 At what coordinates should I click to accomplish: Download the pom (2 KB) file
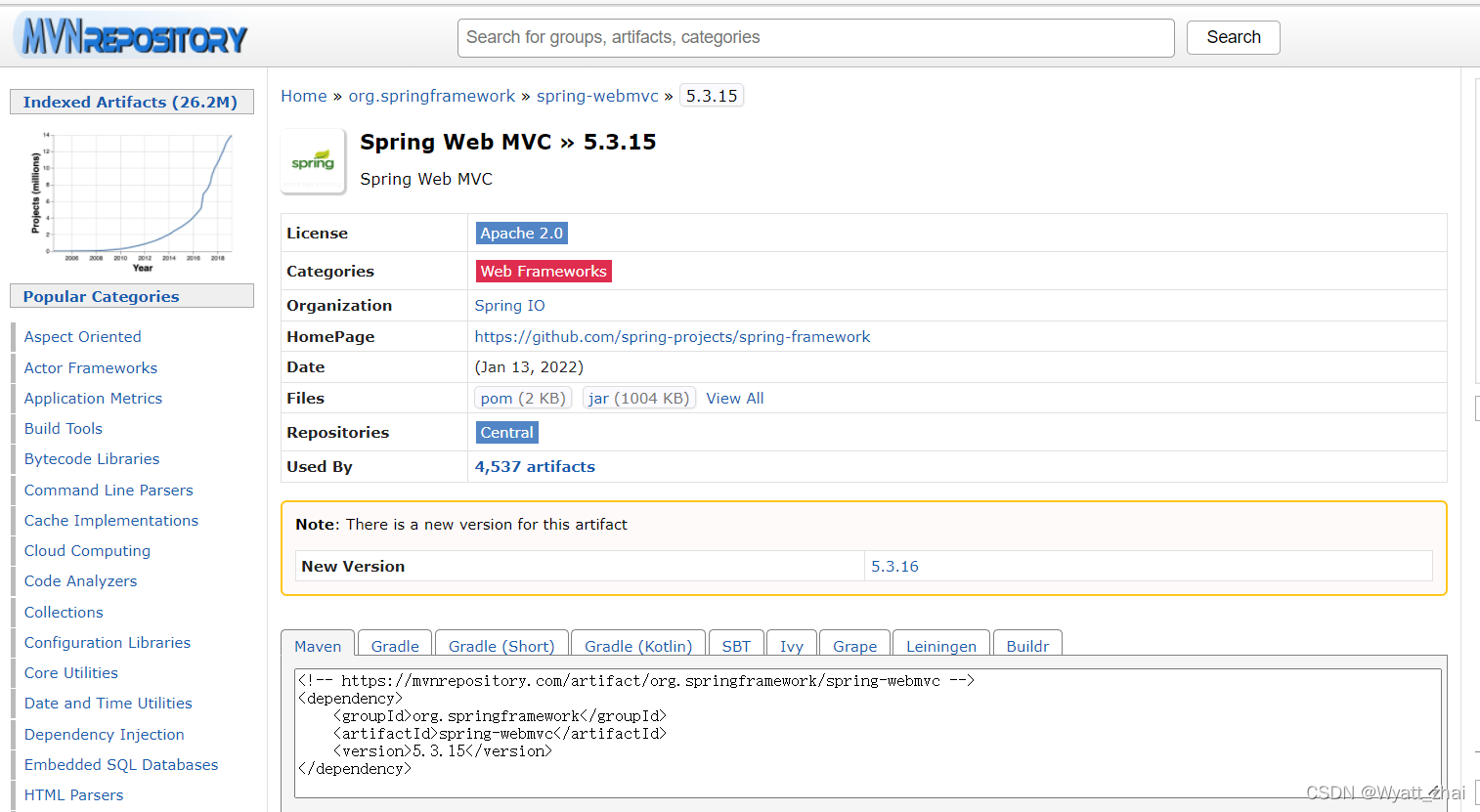pos(523,398)
